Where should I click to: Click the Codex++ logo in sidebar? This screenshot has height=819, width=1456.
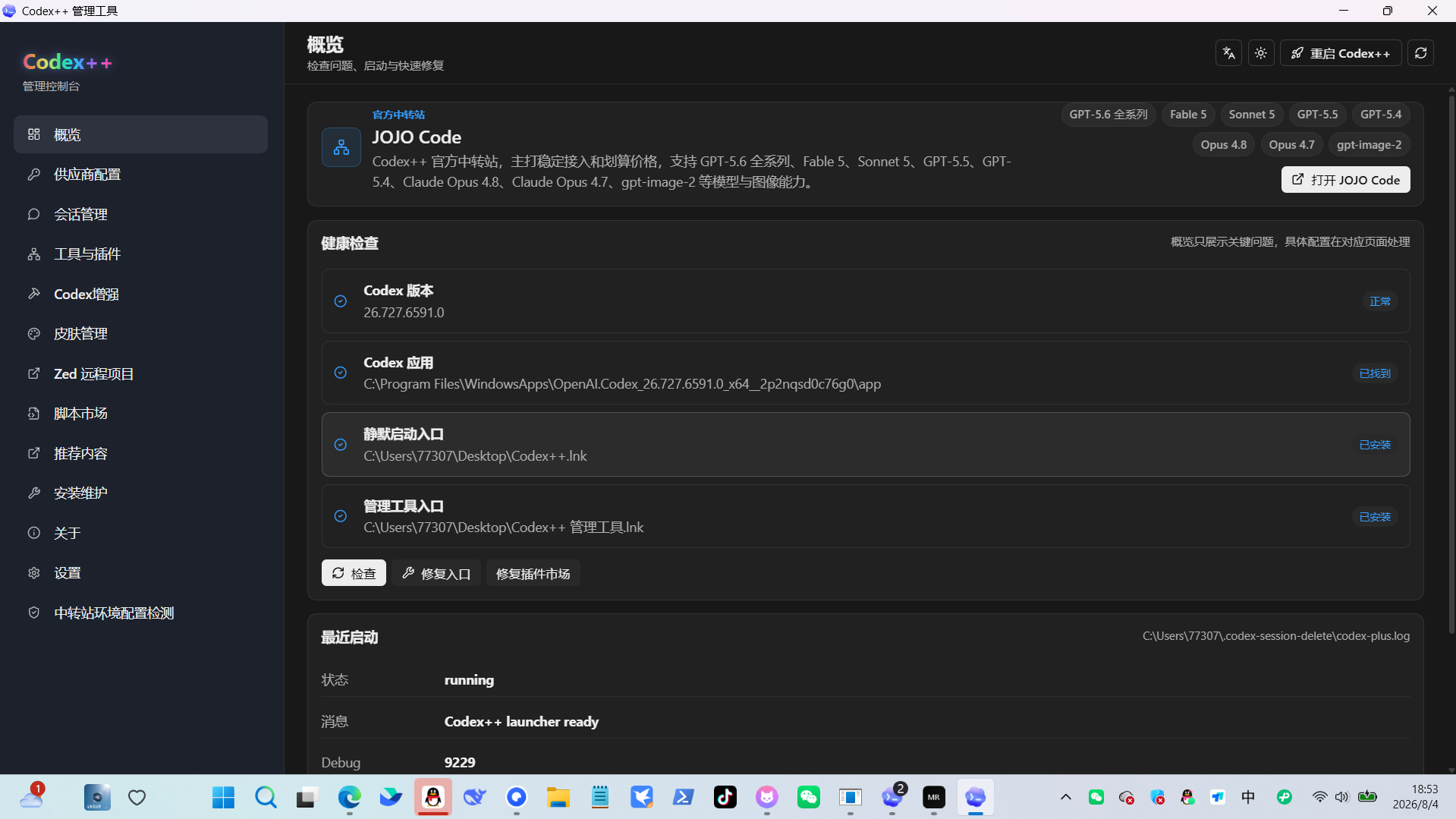click(x=68, y=62)
